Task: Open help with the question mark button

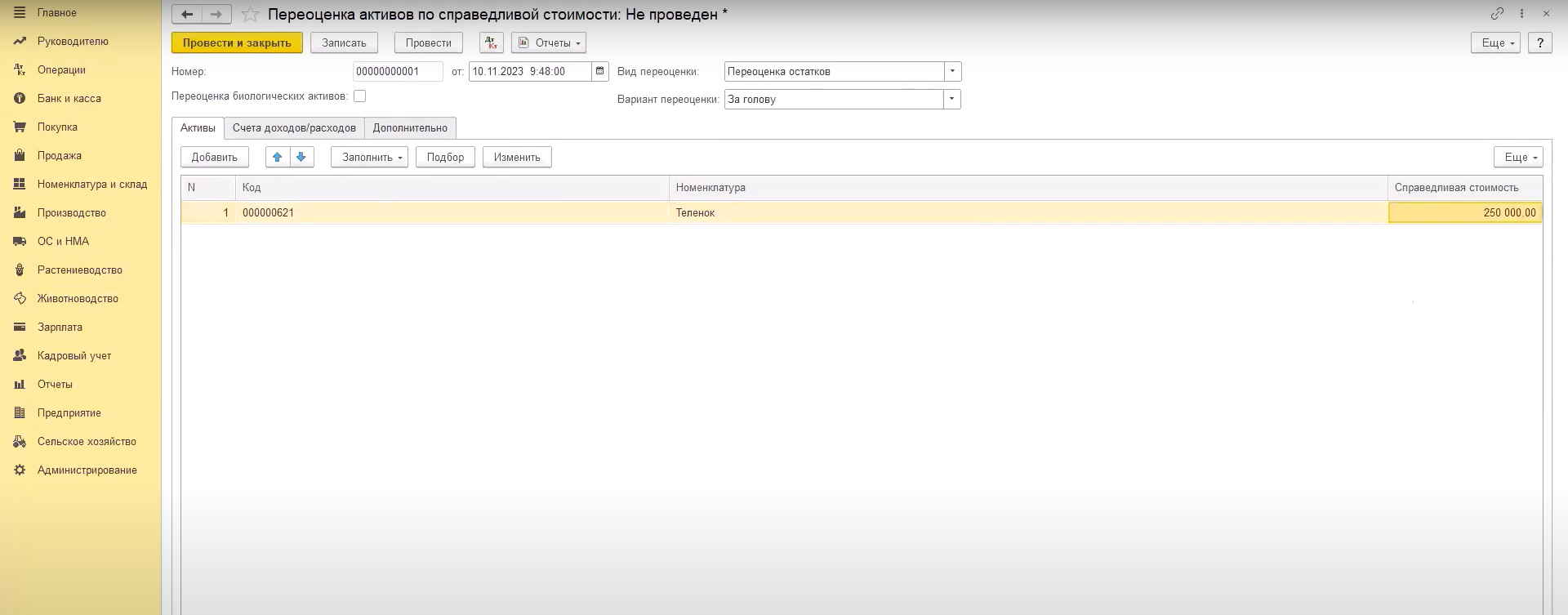Action: (1540, 42)
